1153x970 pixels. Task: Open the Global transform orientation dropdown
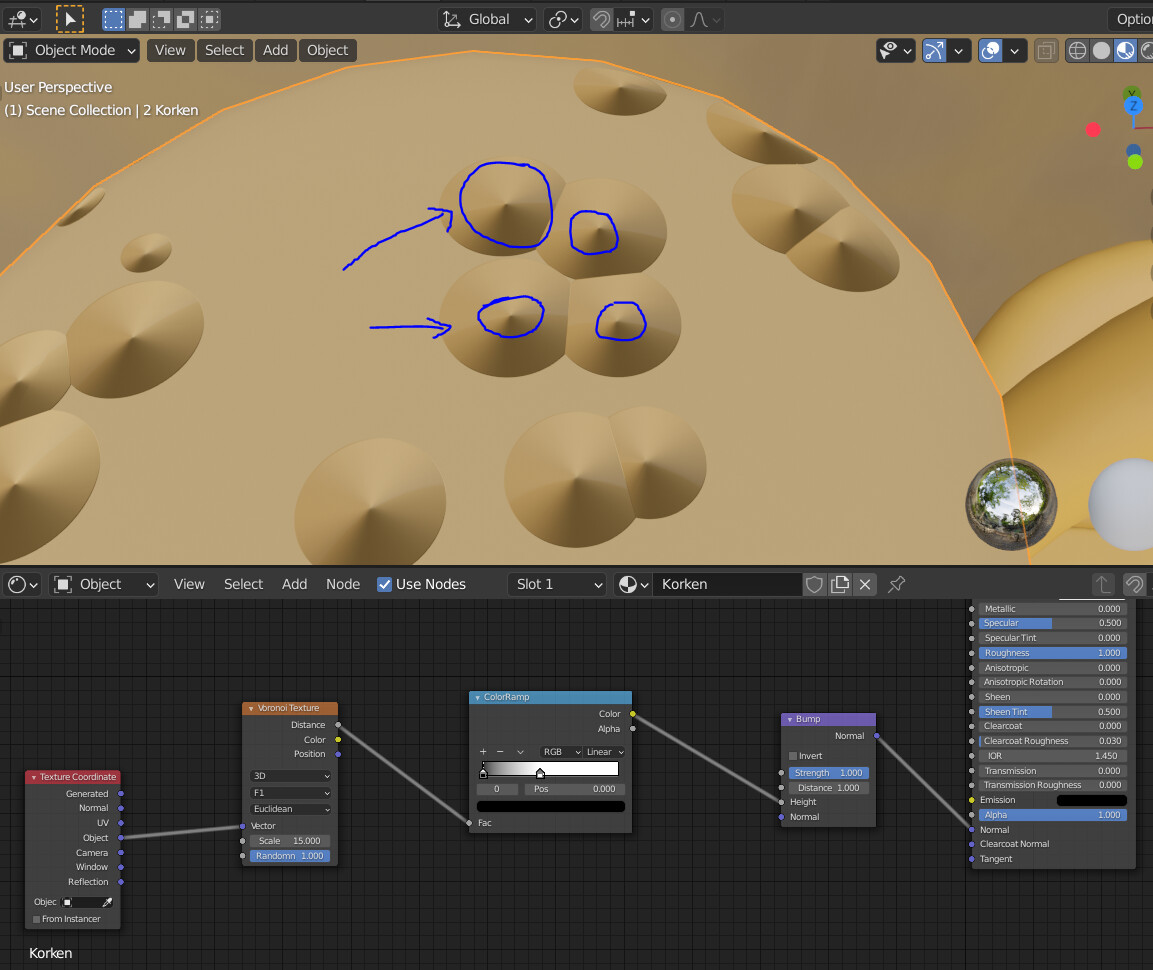point(487,19)
